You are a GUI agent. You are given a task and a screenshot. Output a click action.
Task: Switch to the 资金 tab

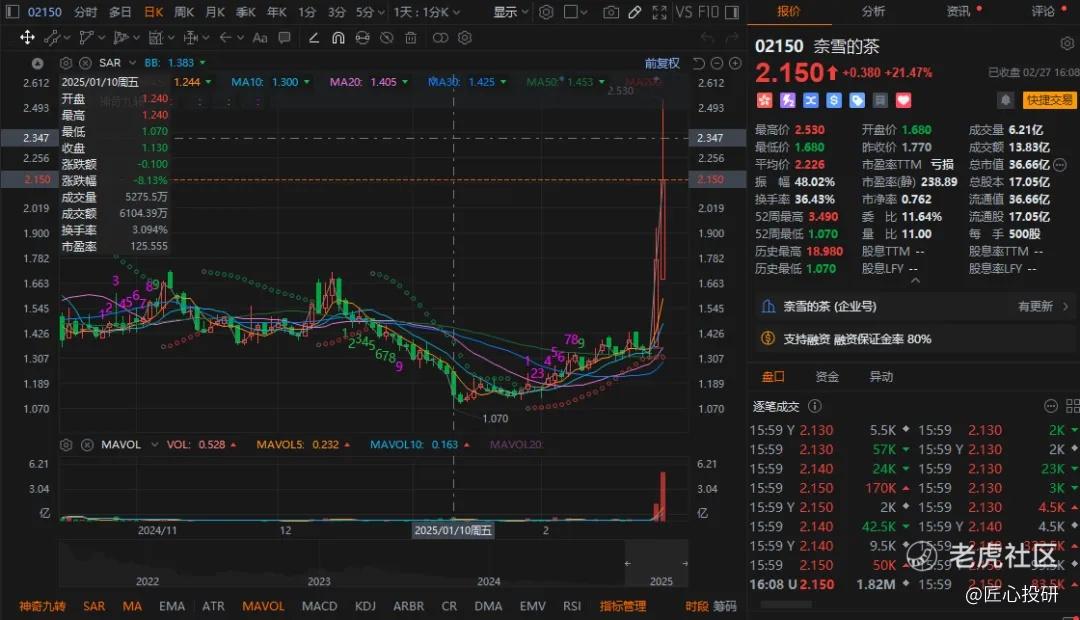pyautogui.click(x=827, y=377)
